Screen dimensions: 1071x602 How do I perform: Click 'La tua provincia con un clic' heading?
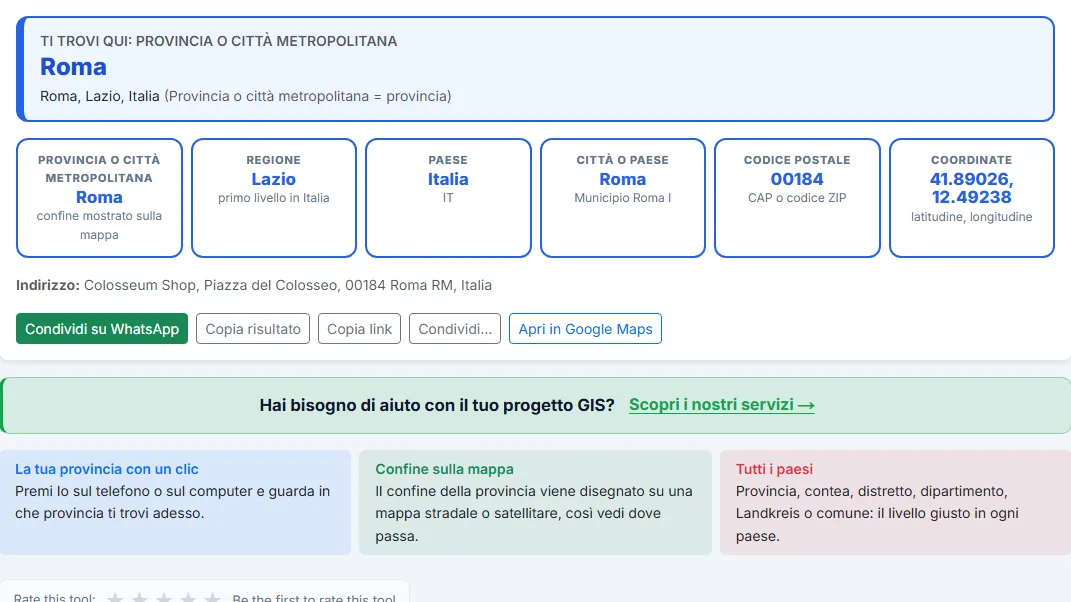tap(107, 469)
